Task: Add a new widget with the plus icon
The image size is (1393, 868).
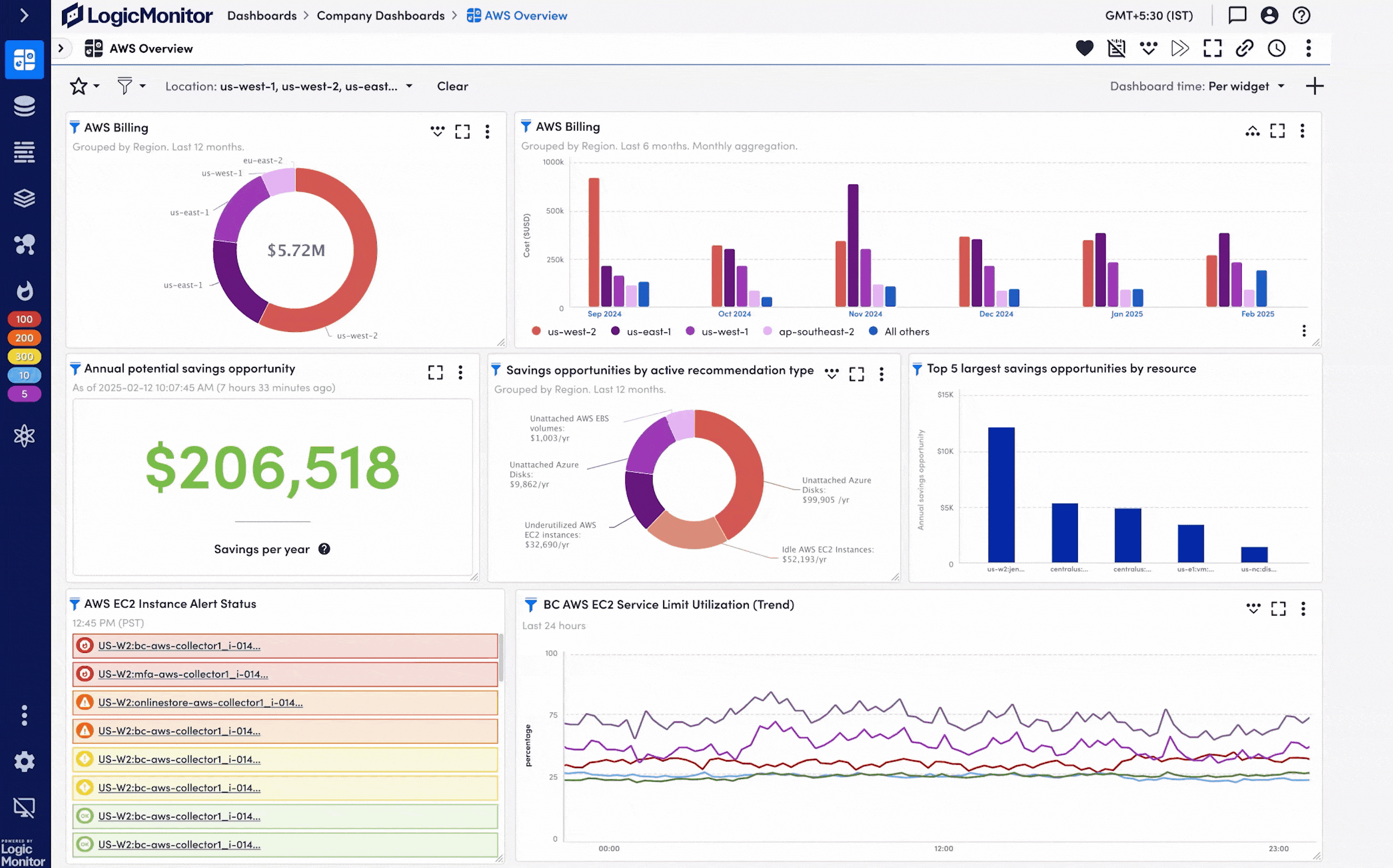Action: tap(1314, 86)
